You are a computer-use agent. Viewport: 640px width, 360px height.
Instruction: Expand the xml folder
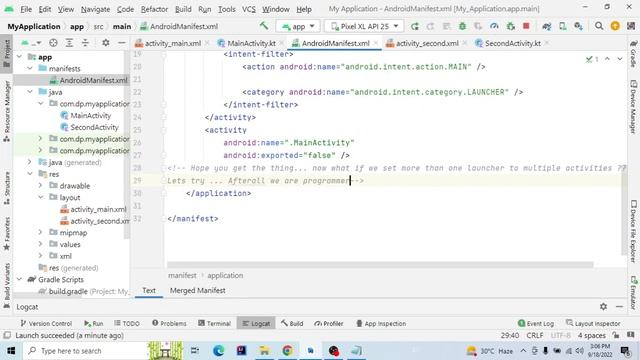(40, 256)
